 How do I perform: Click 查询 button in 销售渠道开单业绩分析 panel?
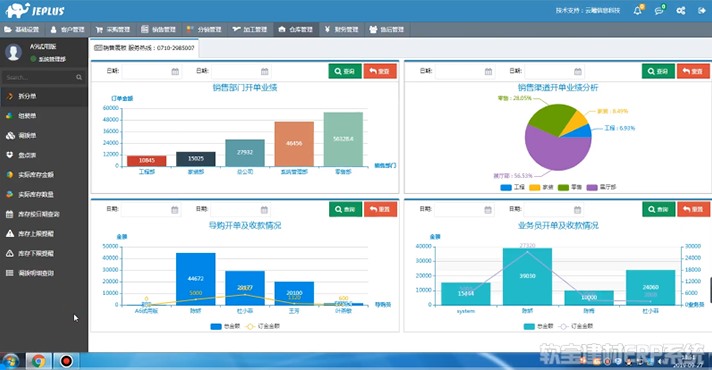pos(658,71)
